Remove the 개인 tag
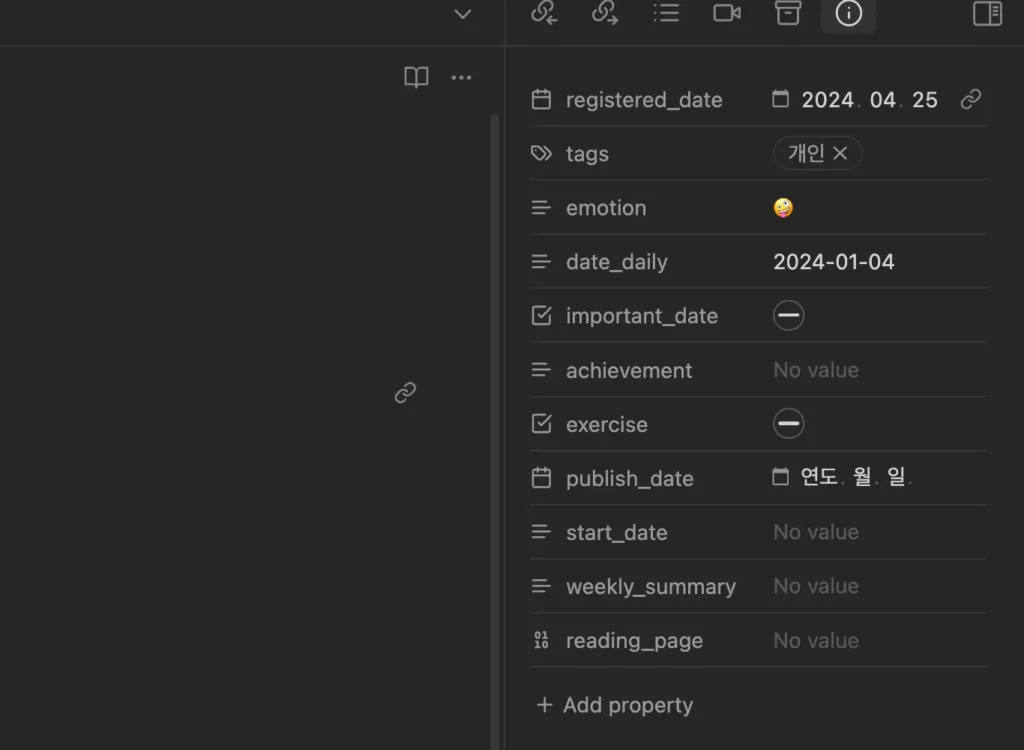The height and width of the screenshot is (750, 1024). click(840, 153)
